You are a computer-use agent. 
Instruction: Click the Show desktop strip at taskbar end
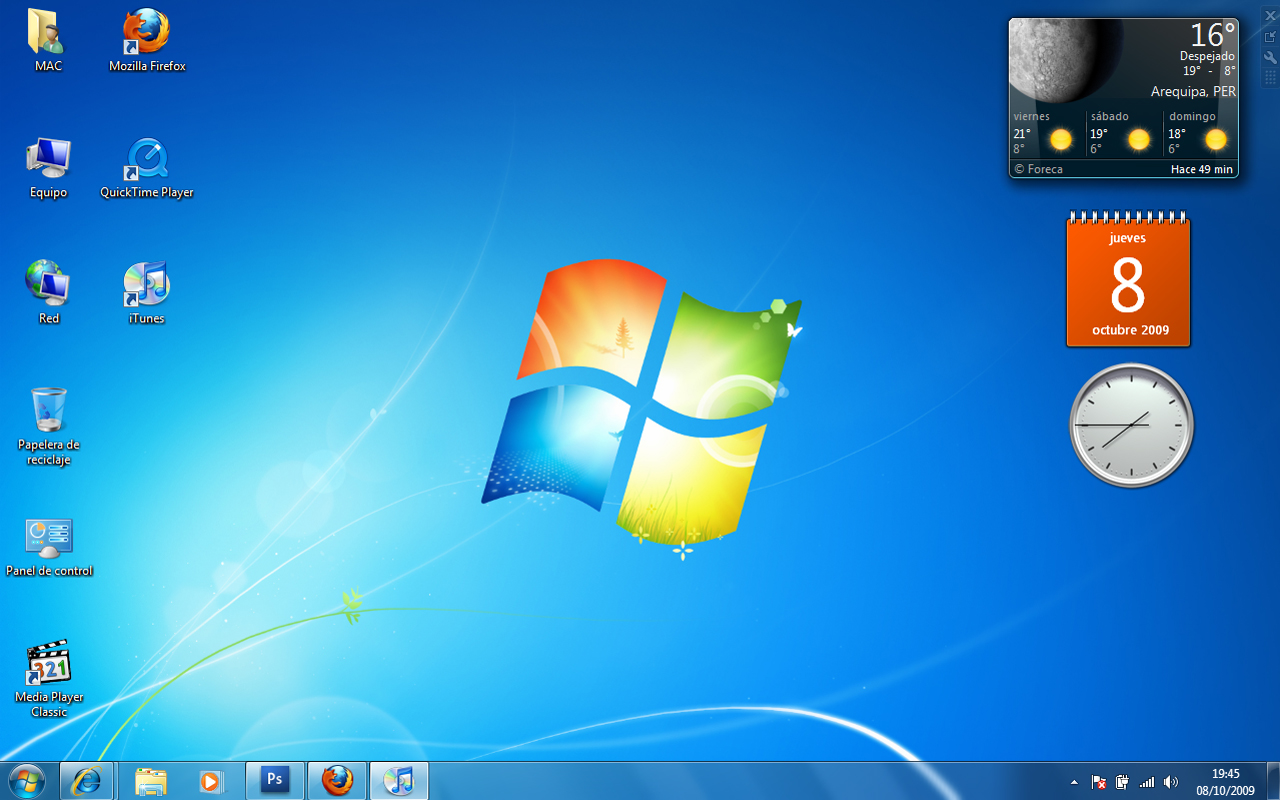[x=1272, y=780]
